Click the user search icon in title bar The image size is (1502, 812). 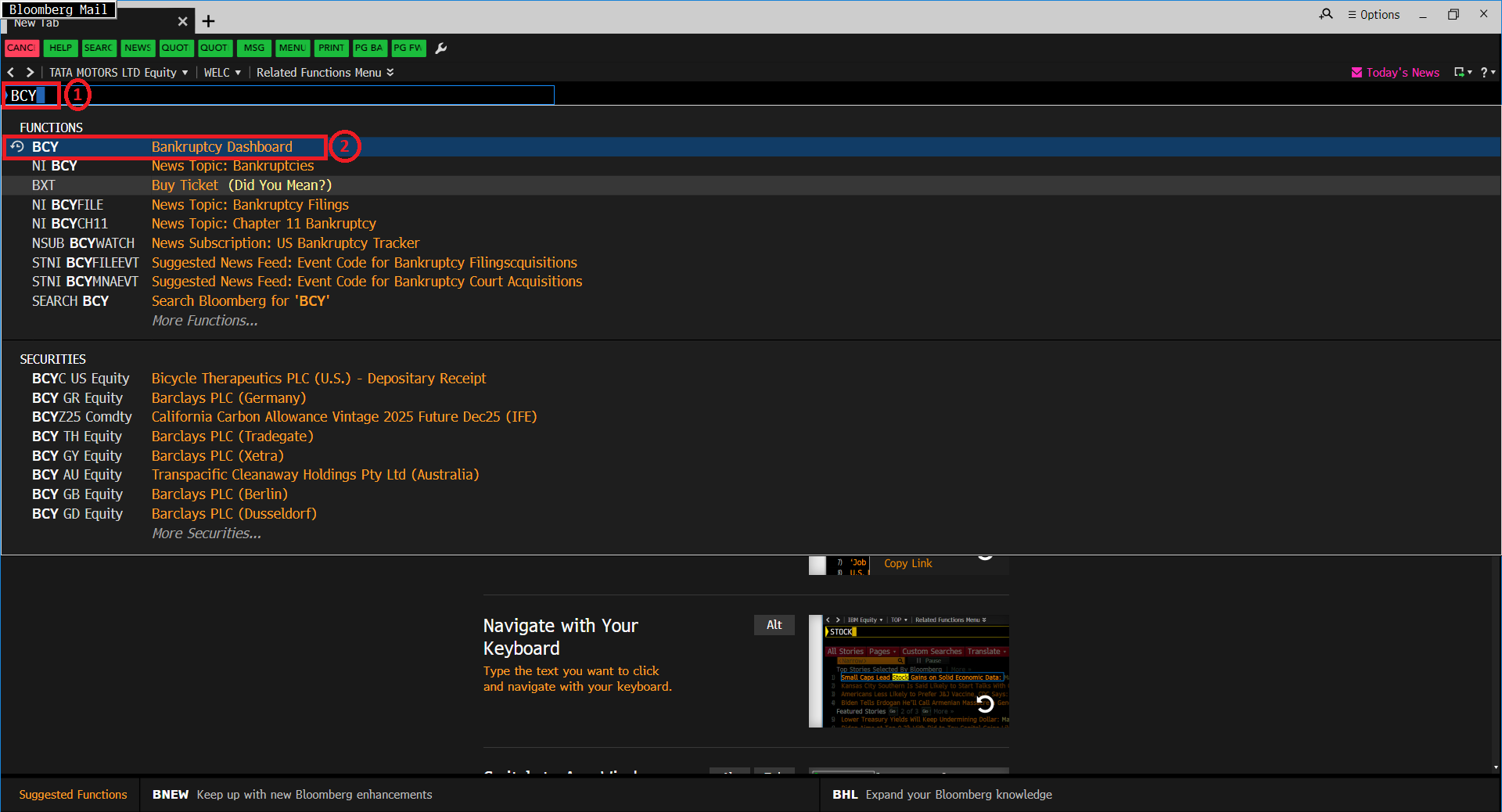point(1326,14)
